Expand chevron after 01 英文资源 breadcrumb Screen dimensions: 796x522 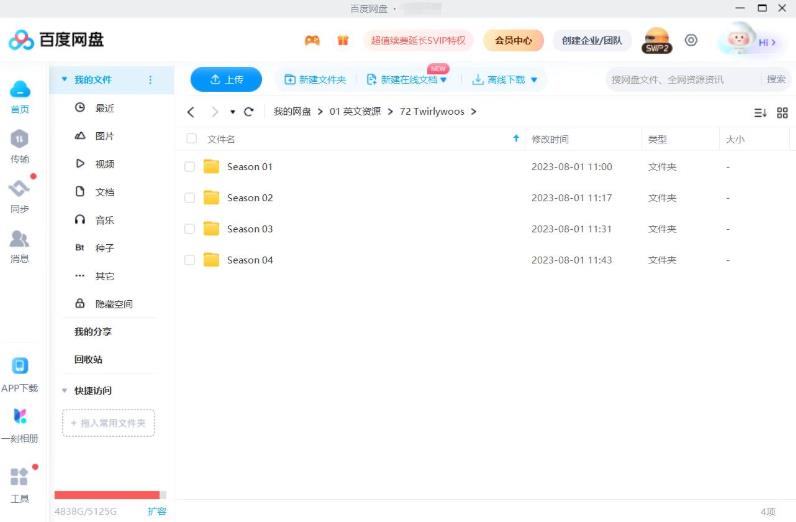tap(390, 112)
